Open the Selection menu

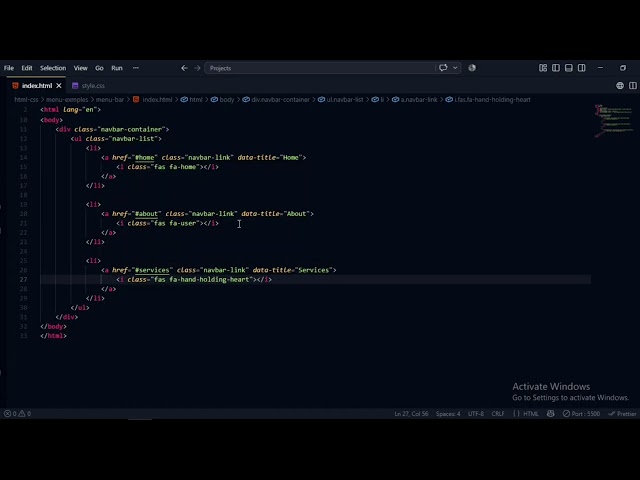(x=53, y=68)
